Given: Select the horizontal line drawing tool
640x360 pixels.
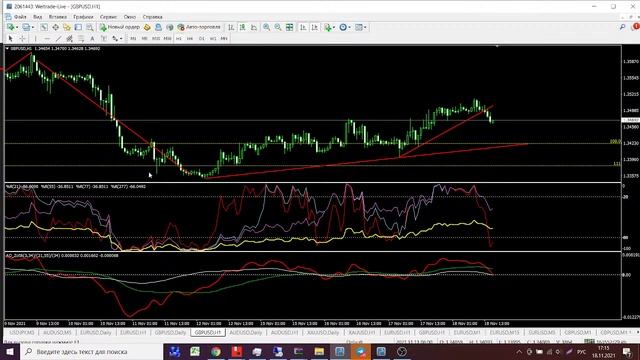Looking at the screenshot, I should click(47, 38).
